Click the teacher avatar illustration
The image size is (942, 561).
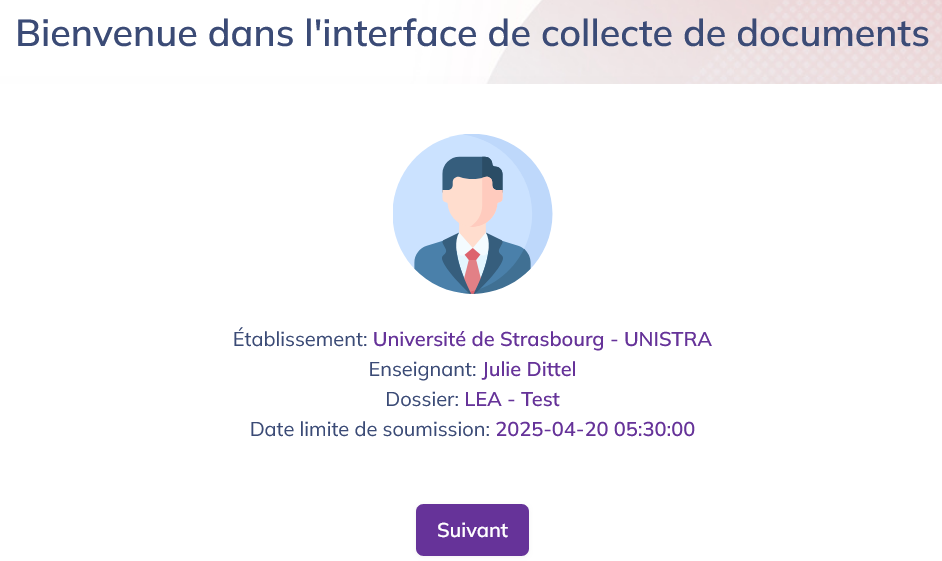tap(472, 214)
